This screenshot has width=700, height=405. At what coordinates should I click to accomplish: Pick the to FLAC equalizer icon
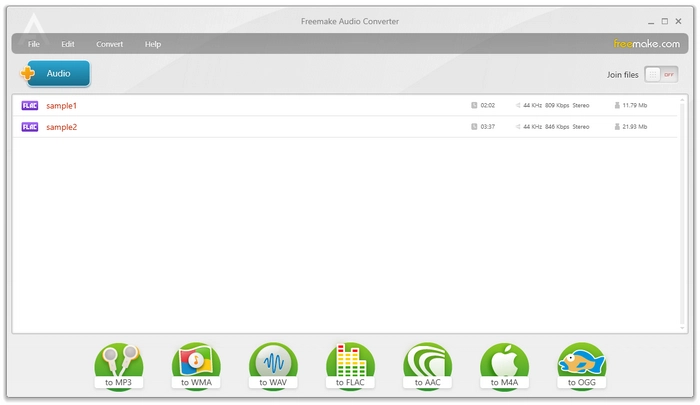350,367
